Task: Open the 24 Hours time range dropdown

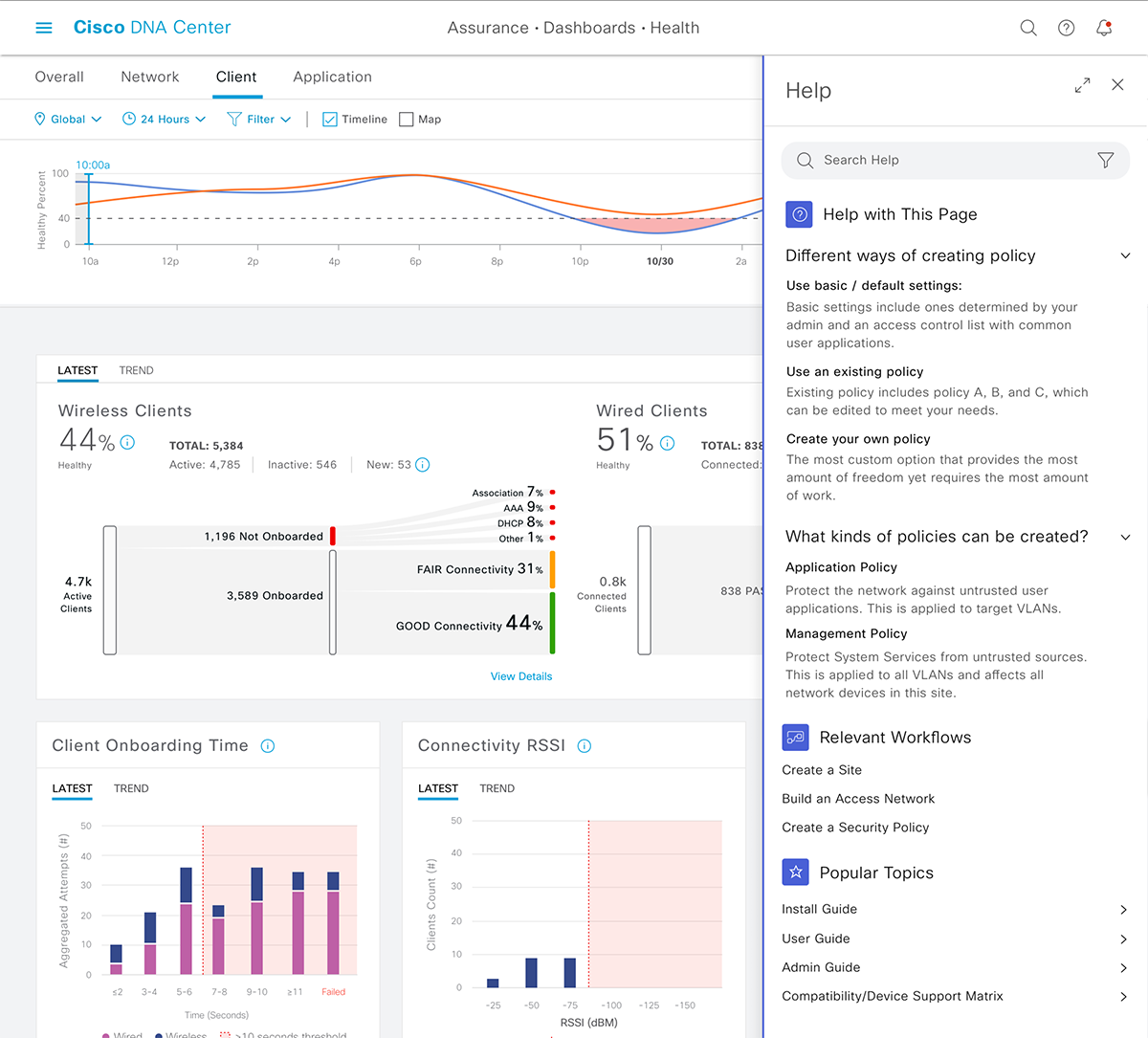Action: 164,119
